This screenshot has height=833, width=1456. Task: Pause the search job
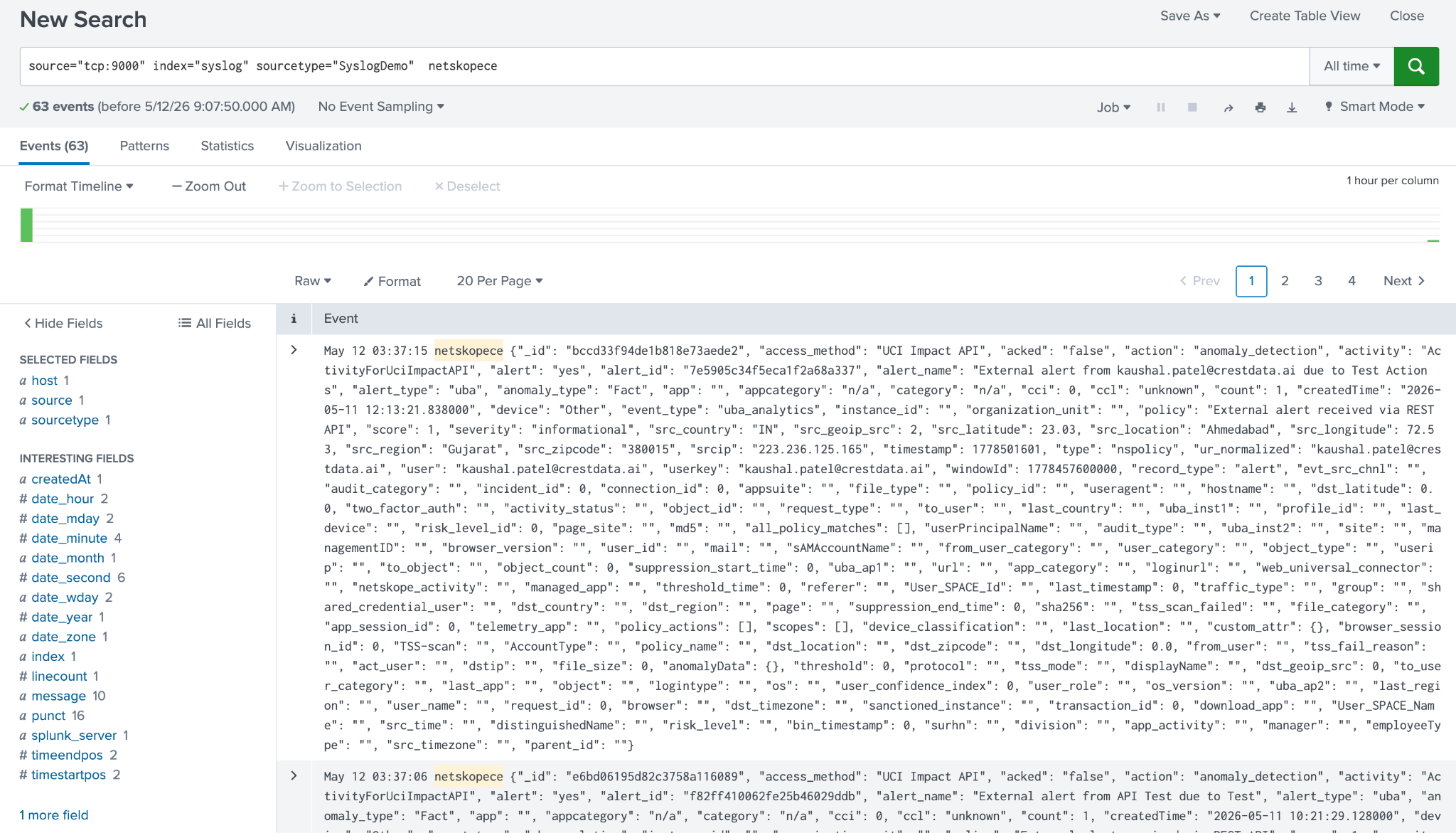click(x=1161, y=107)
